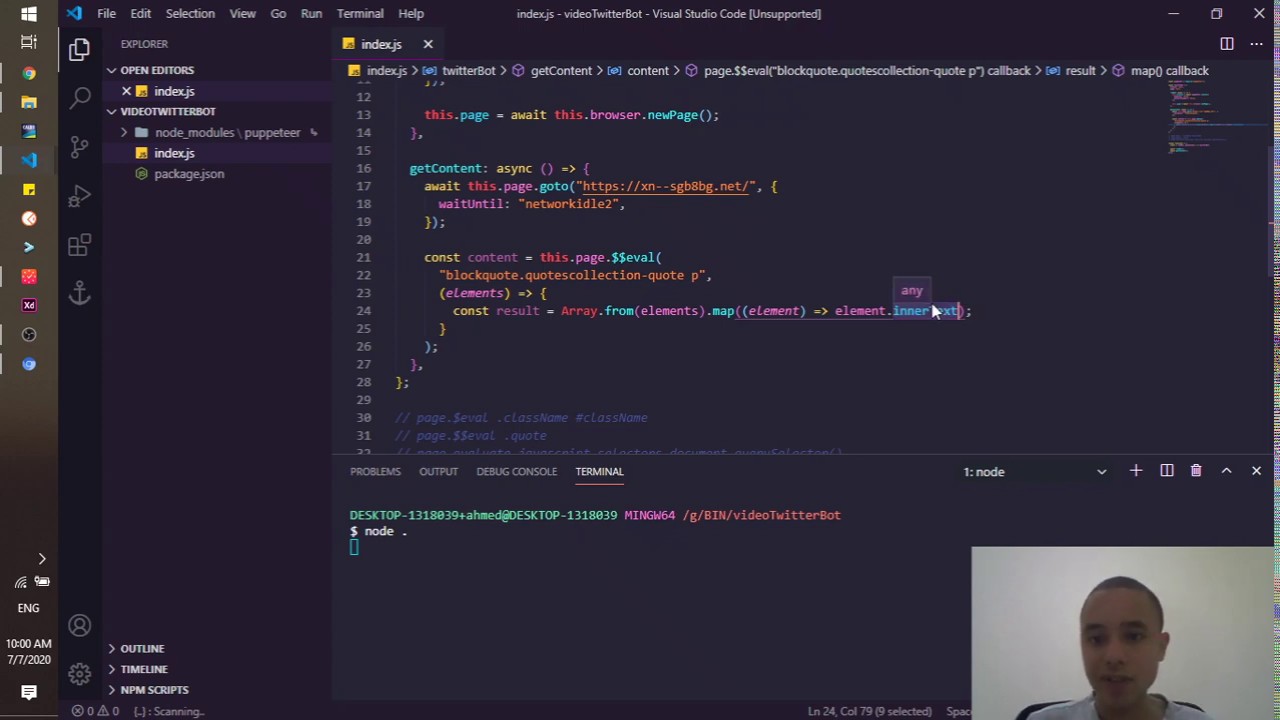Select the Terminal panel tab
Viewport: 1280px width, 720px height.
(x=599, y=472)
